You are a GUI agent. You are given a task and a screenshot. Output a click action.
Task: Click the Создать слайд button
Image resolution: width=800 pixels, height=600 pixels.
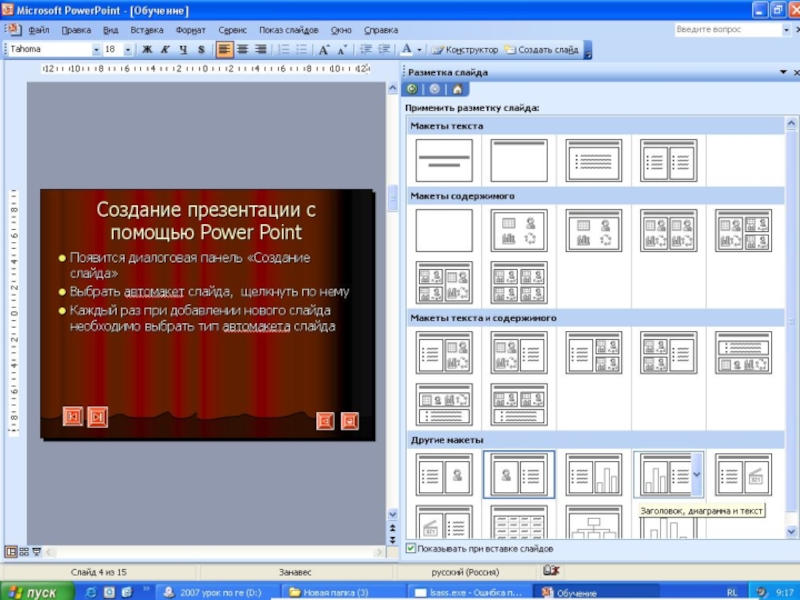541,49
